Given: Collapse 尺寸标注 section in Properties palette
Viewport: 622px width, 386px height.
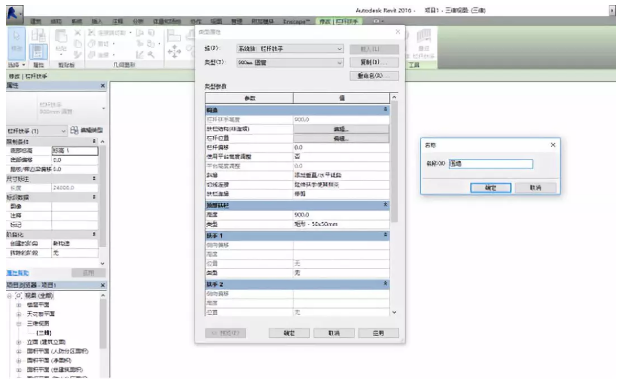Looking at the screenshot, I should point(94,179).
